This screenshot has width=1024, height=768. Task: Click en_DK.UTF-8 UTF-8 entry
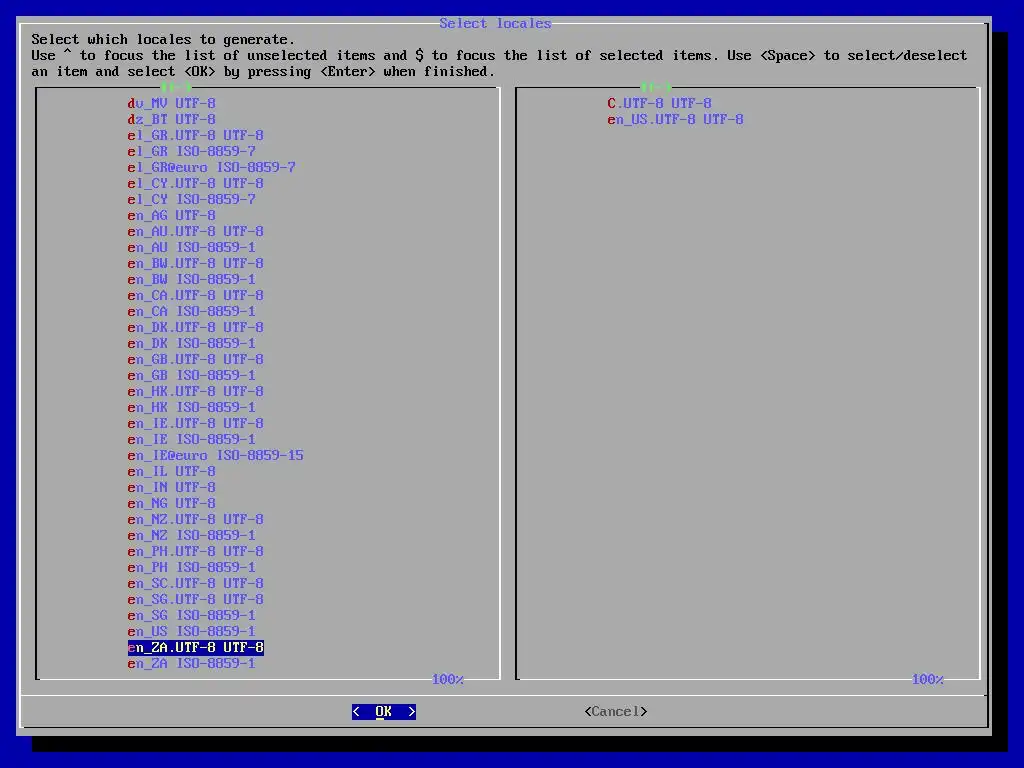click(x=196, y=327)
